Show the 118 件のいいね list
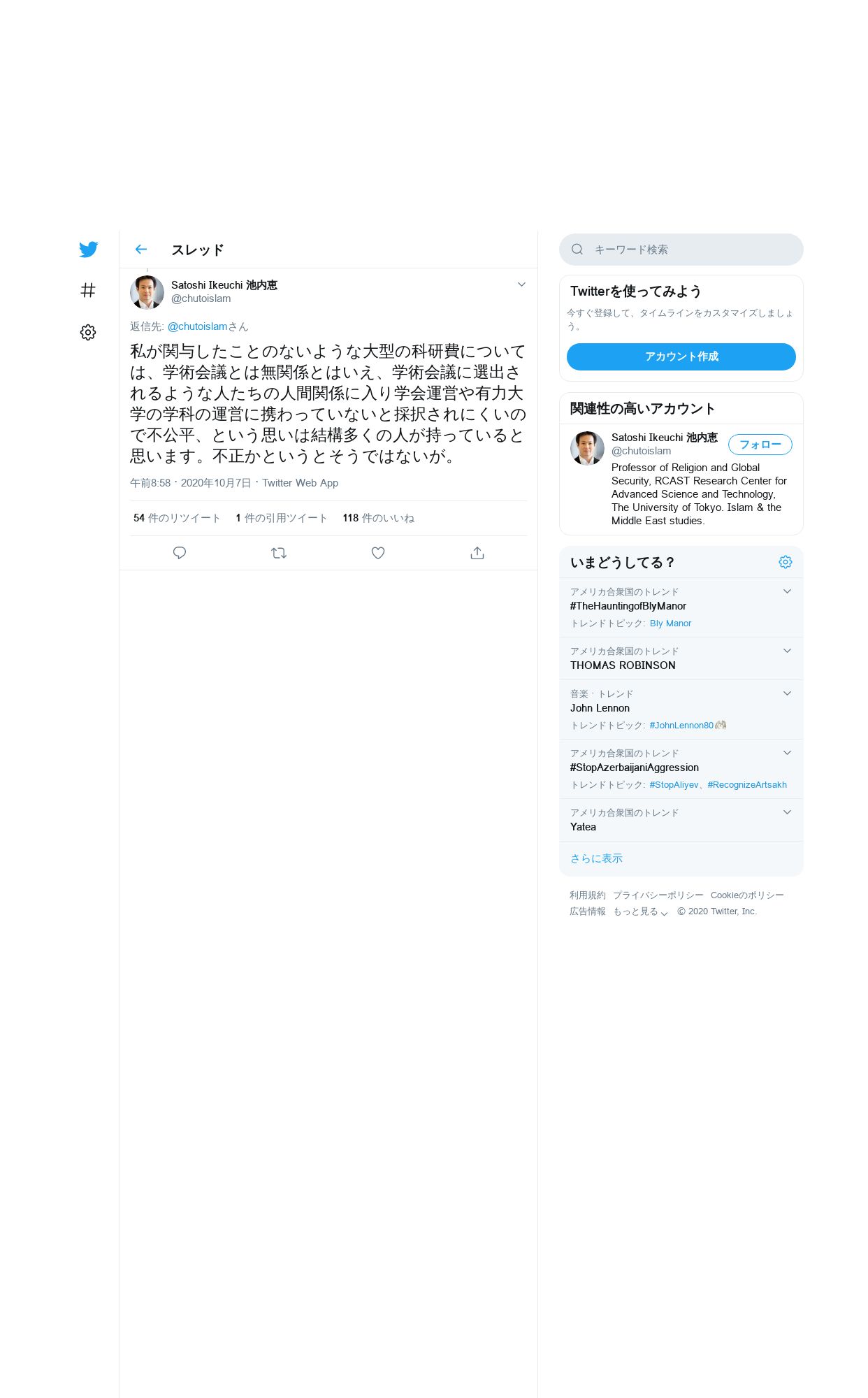 378,518
